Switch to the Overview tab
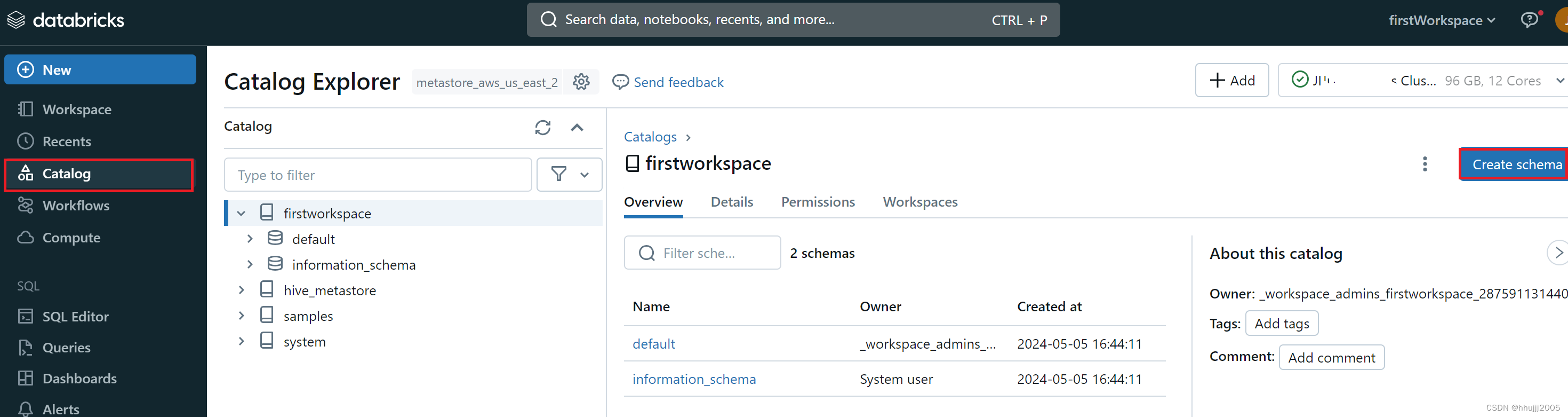1568x417 pixels. click(653, 202)
